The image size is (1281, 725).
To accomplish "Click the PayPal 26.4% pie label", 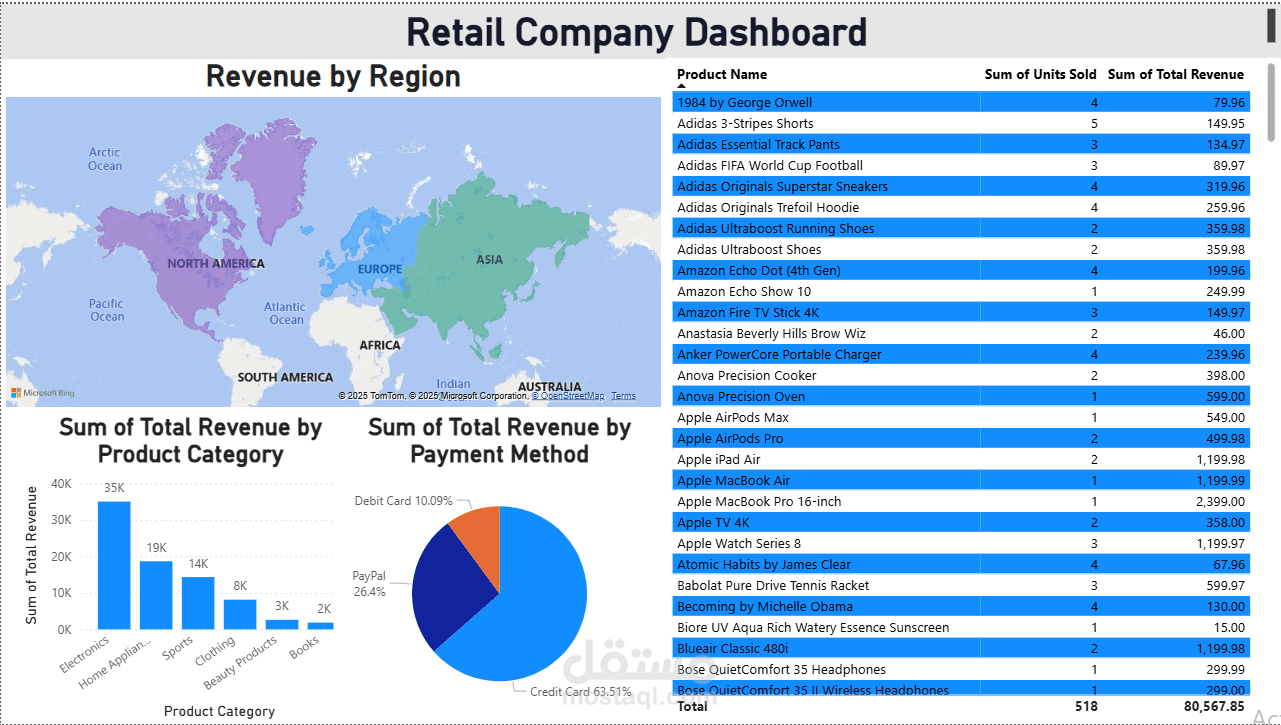I will click(x=369, y=584).
